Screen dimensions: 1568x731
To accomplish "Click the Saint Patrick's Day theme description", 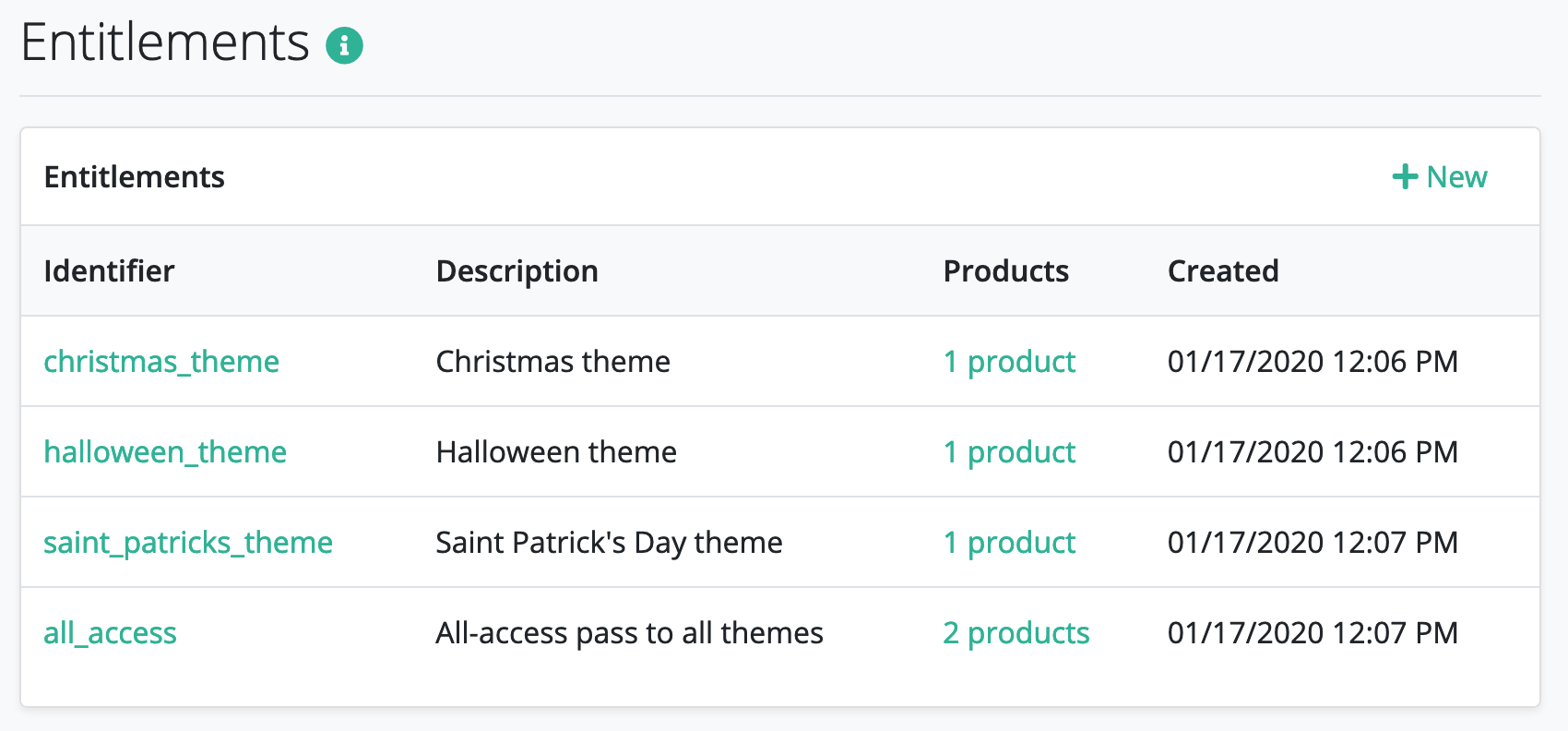I will 609,542.
